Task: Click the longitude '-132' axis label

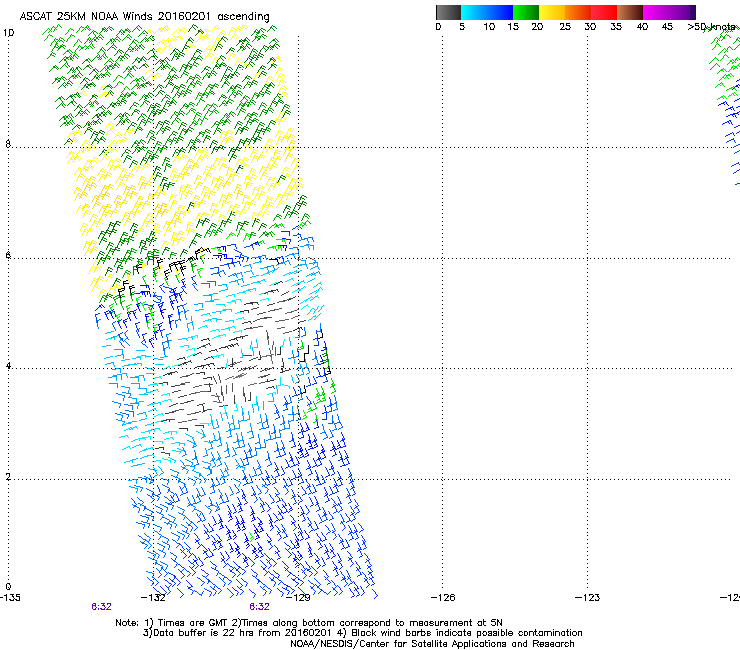Action: click(x=153, y=598)
